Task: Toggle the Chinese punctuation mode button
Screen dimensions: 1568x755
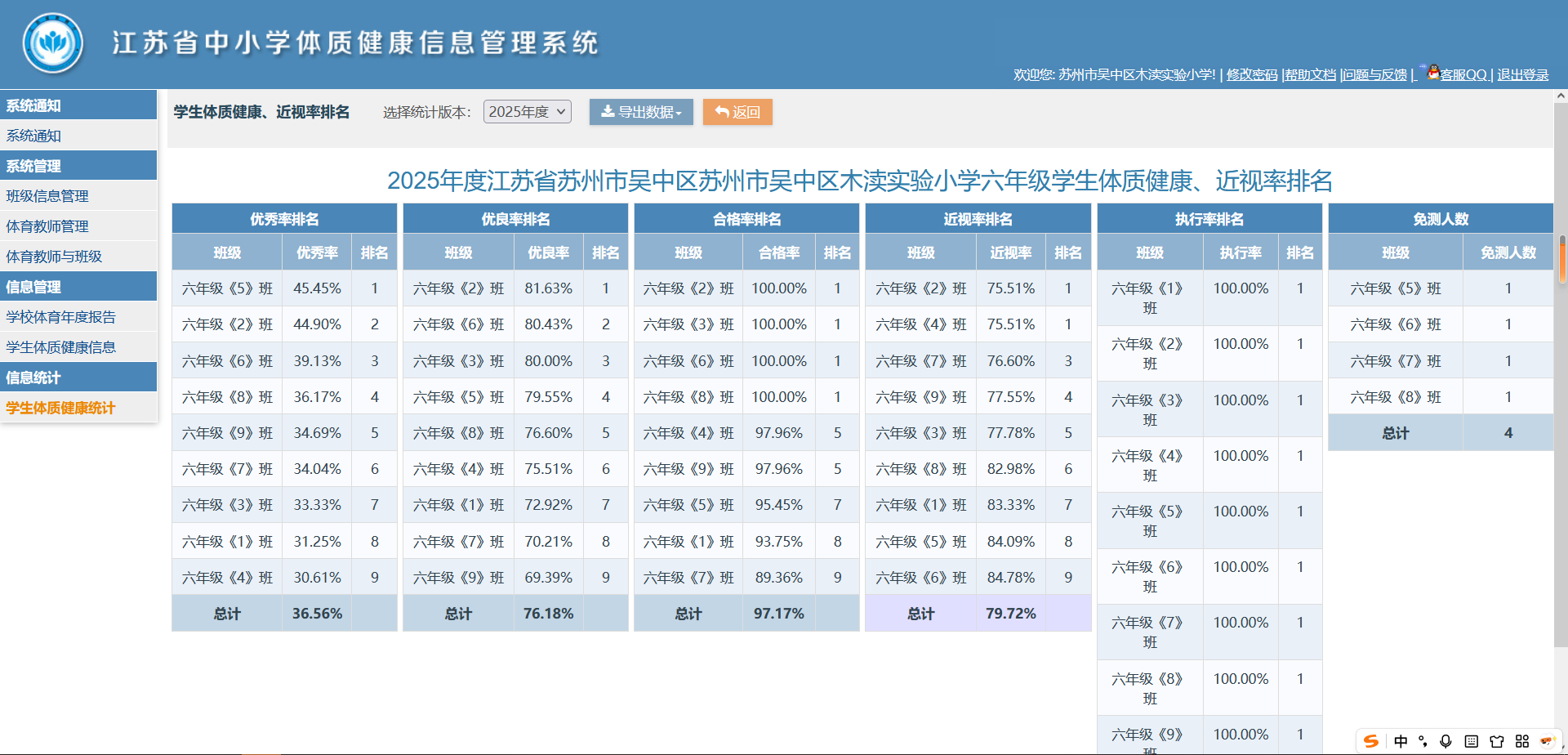Action: pyautogui.click(x=1423, y=741)
